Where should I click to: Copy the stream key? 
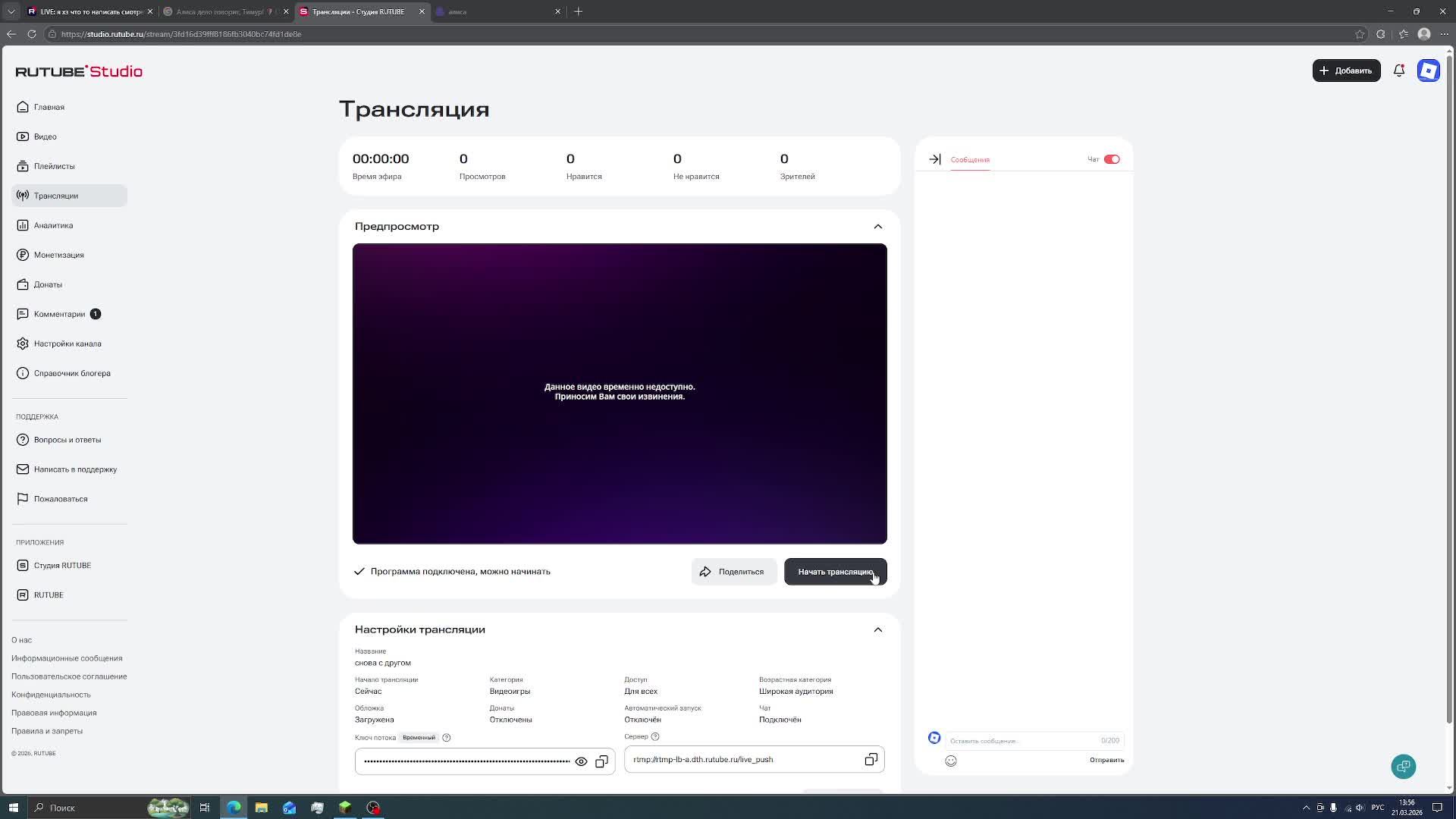[601, 761]
